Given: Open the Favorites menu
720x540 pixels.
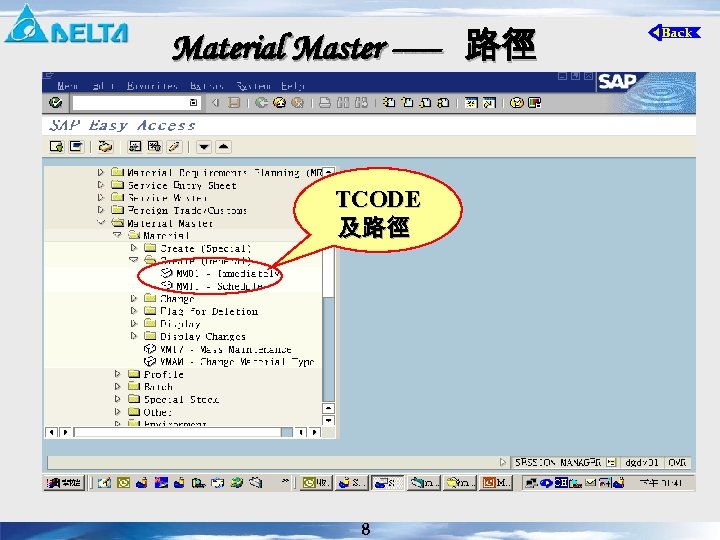Looking at the screenshot, I should (152, 85).
